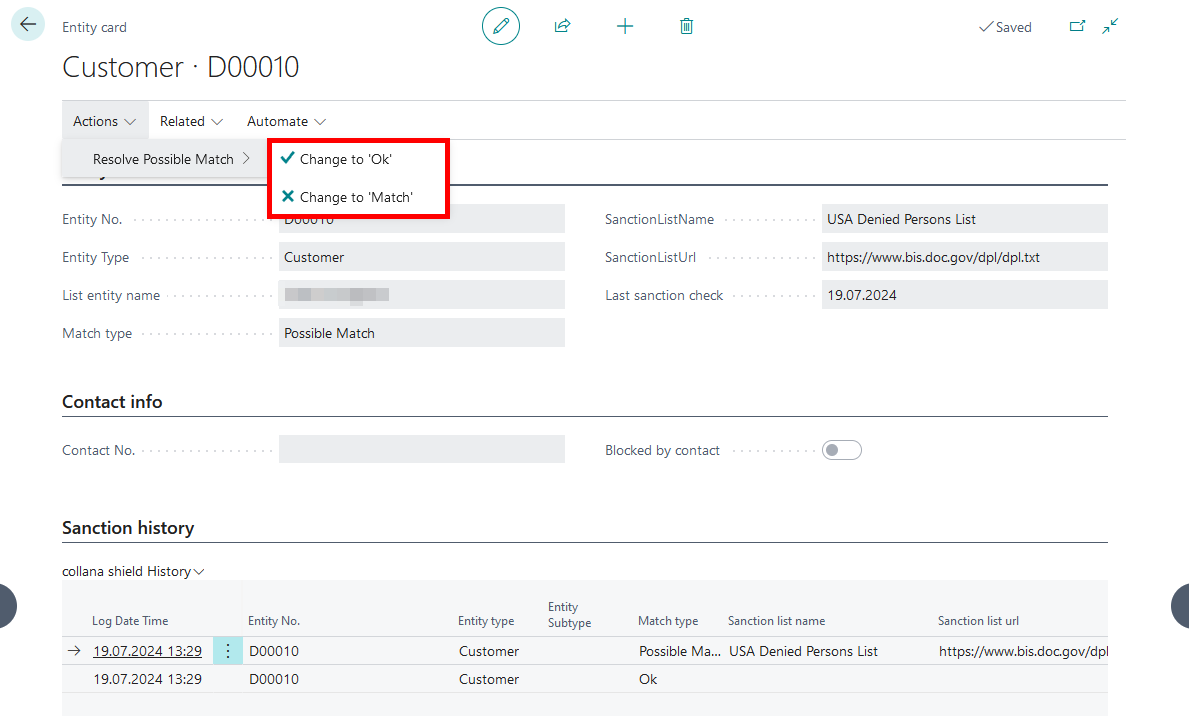The image size is (1189, 716).
Task: Click Customer cell in Possible Match row
Action: 489,651
